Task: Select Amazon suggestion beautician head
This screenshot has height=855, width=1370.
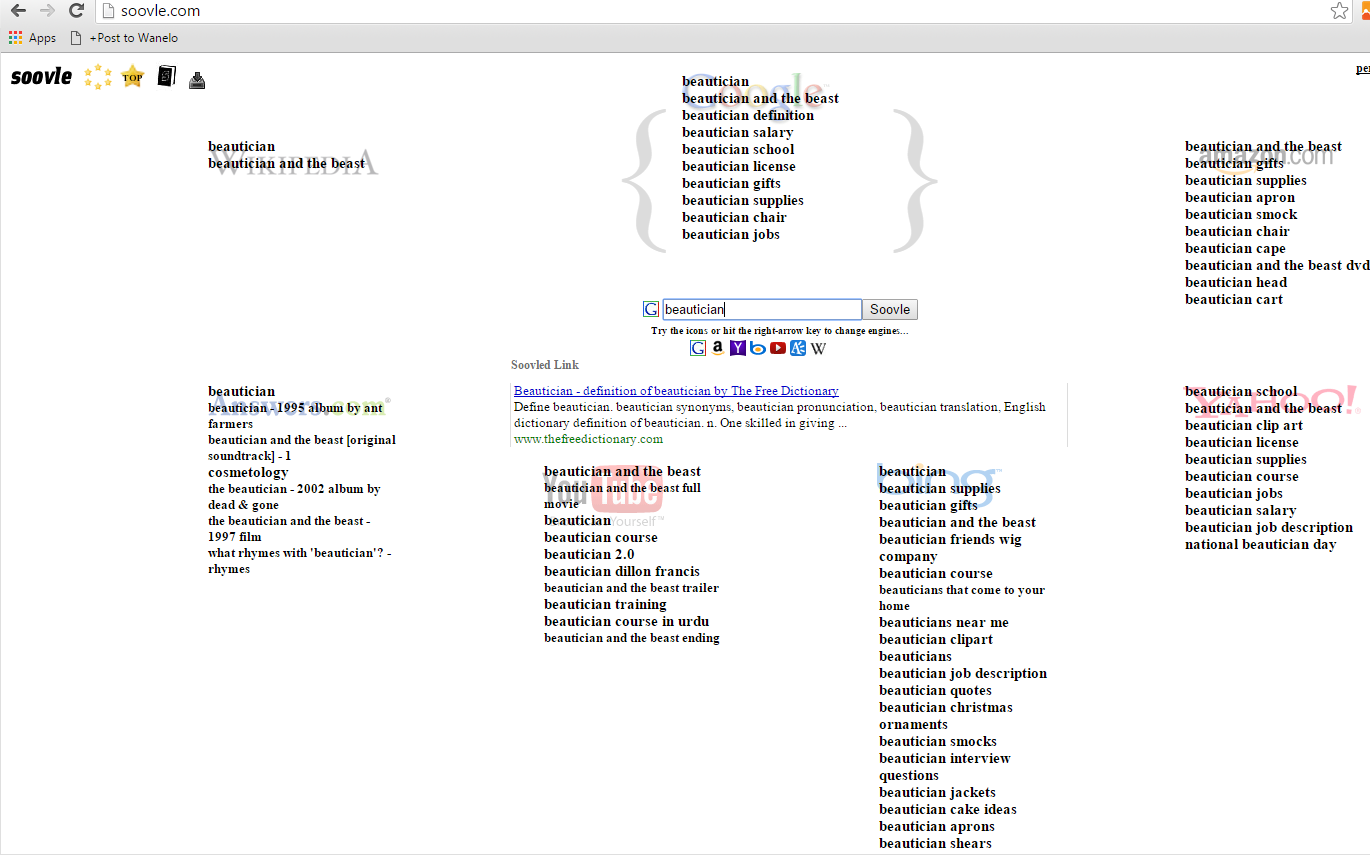Action: pyautogui.click(x=1236, y=282)
